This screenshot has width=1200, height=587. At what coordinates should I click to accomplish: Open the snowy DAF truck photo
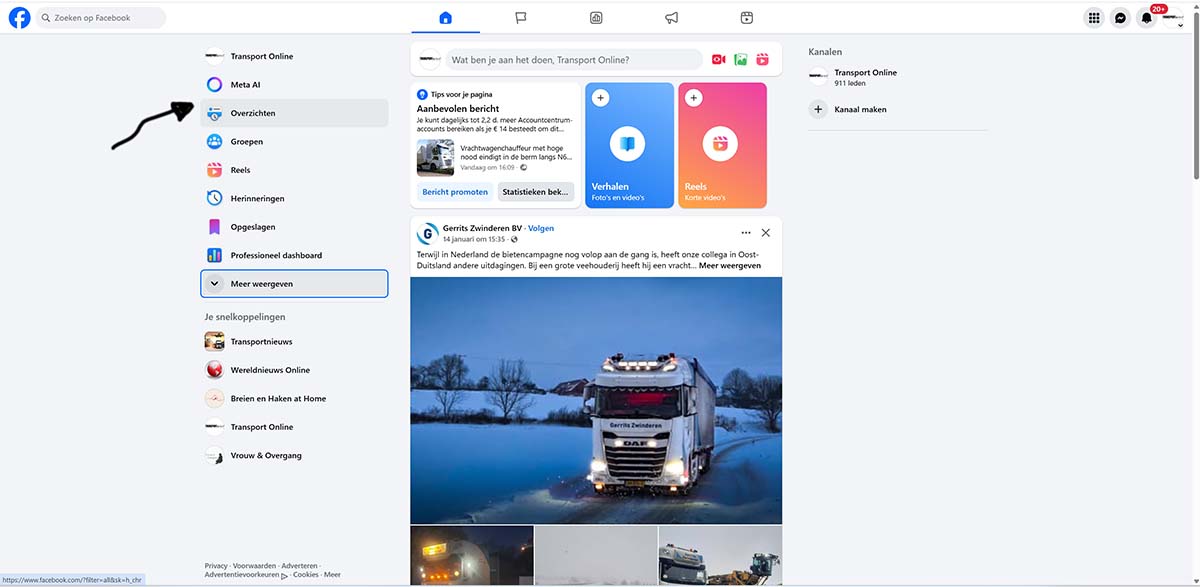(596, 400)
